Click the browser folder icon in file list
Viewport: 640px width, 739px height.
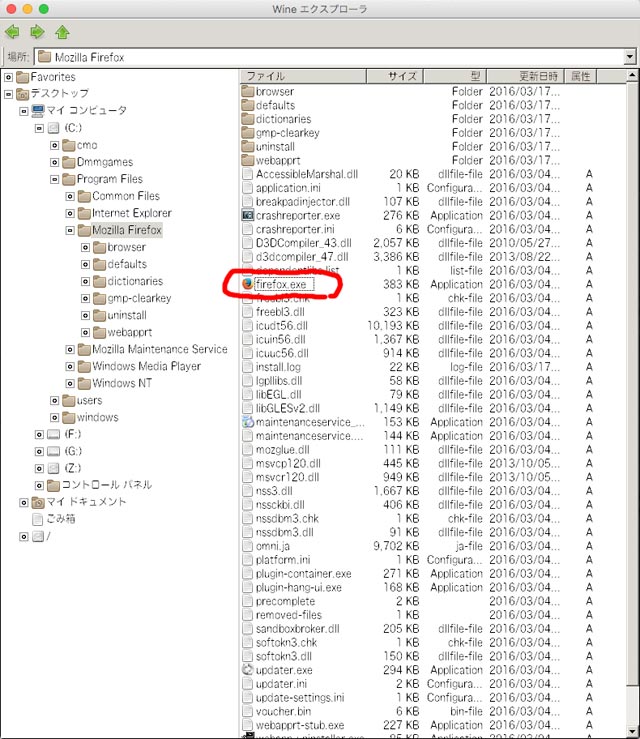pyautogui.click(x=247, y=91)
